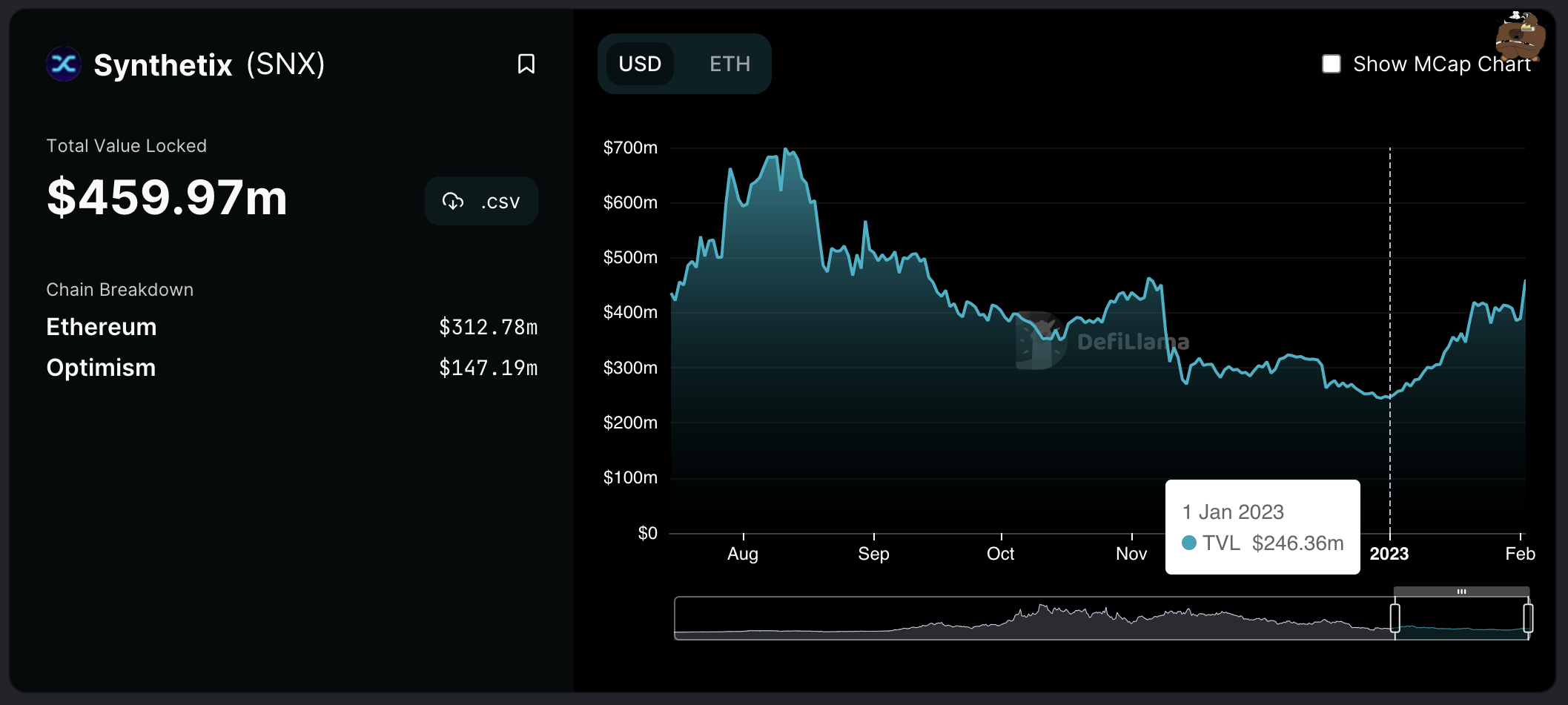The width and height of the screenshot is (1568, 705).
Task: Click the $200m y-axis label
Action: tap(630, 423)
